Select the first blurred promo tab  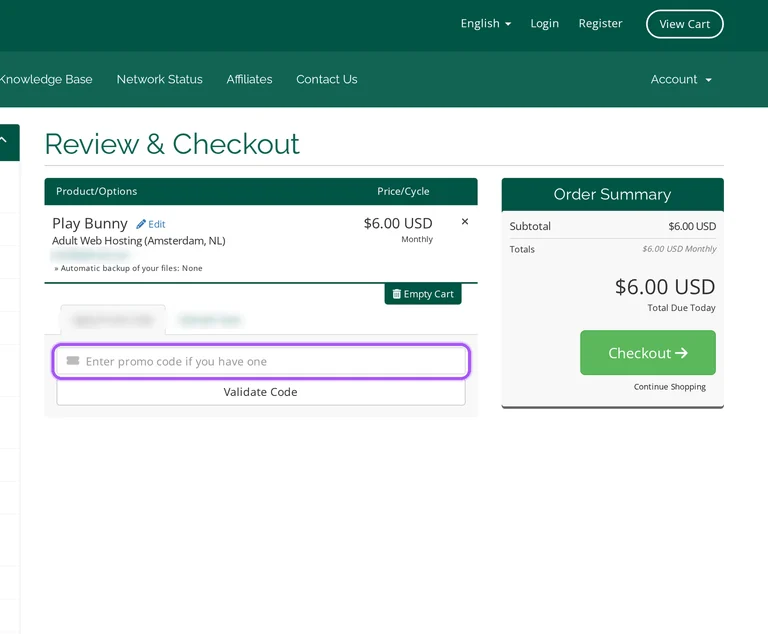(x=113, y=320)
